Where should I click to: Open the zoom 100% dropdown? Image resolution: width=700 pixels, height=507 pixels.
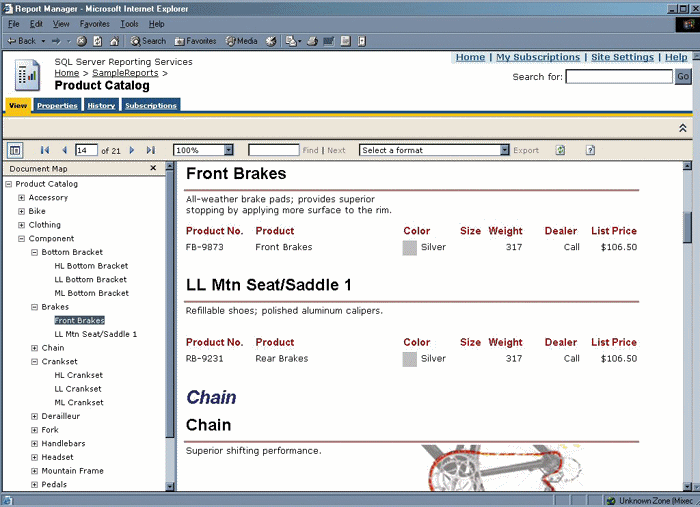pos(229,150)
